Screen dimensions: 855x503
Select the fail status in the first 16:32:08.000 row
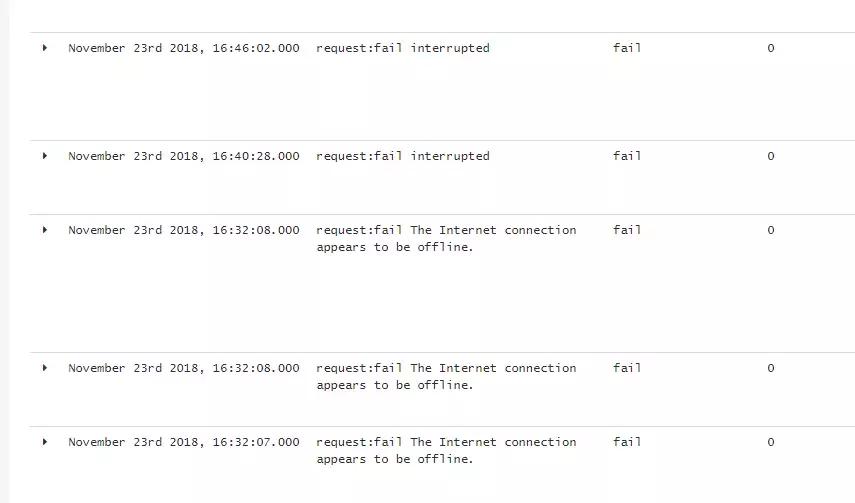point(627,230)
